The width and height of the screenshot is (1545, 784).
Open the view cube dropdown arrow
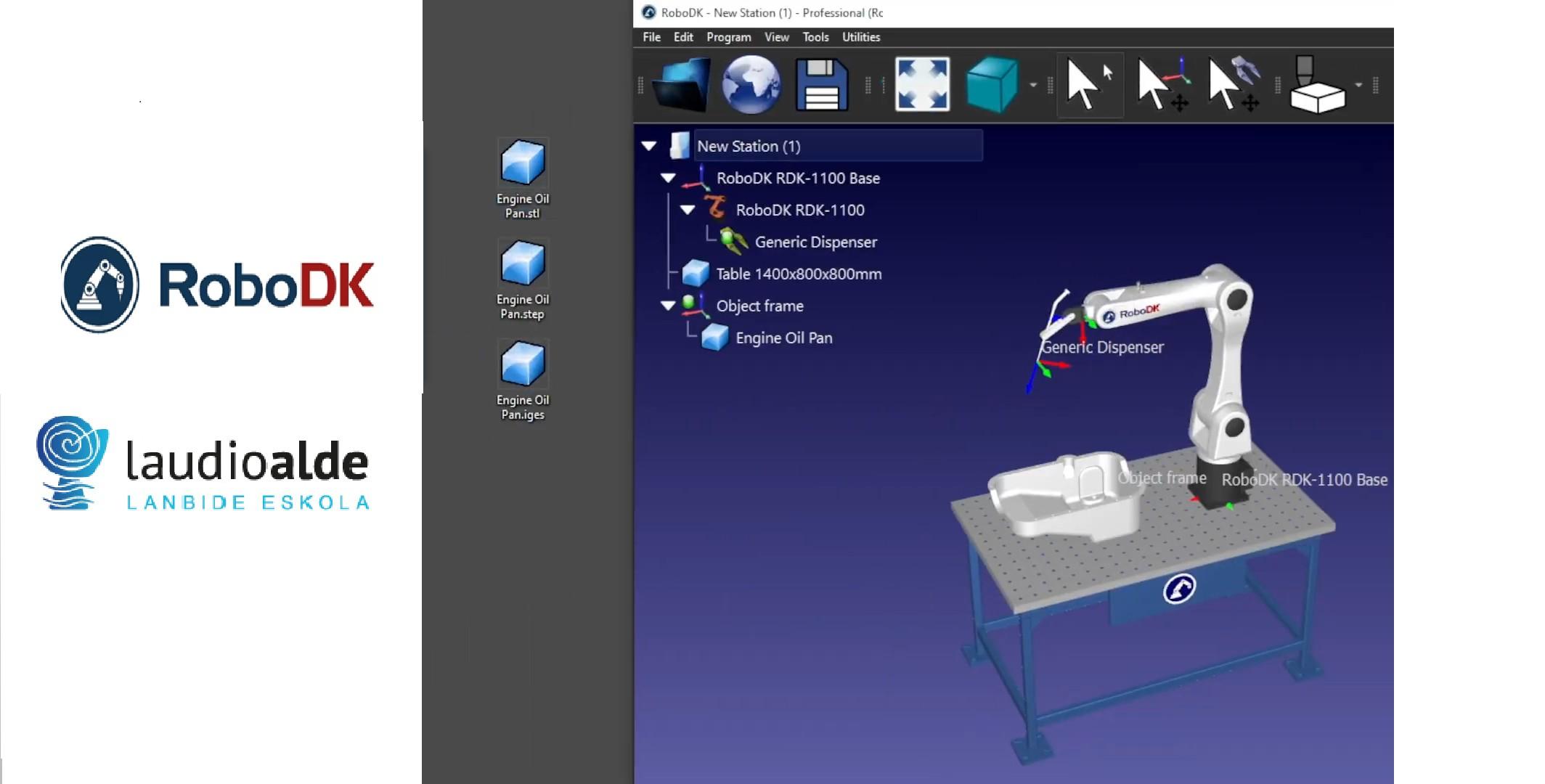(1033, 85)
